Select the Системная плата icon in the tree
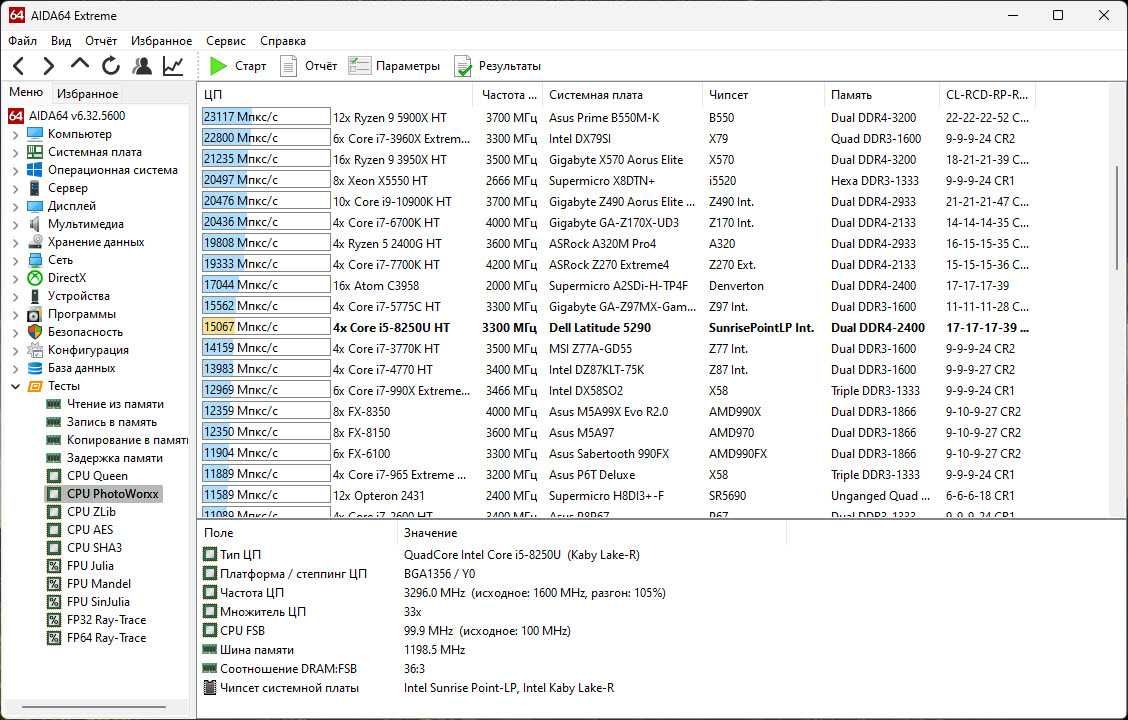 [x=35, y=152]
